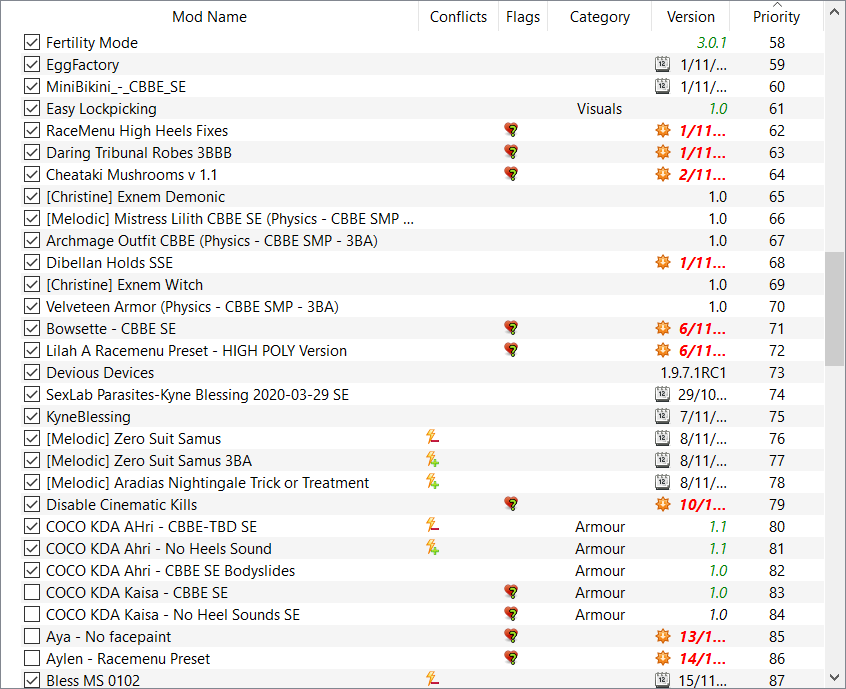Click the heart flag icon for RaceMenu High Heels Fixes
846x689 pixels.
point(511,130)
